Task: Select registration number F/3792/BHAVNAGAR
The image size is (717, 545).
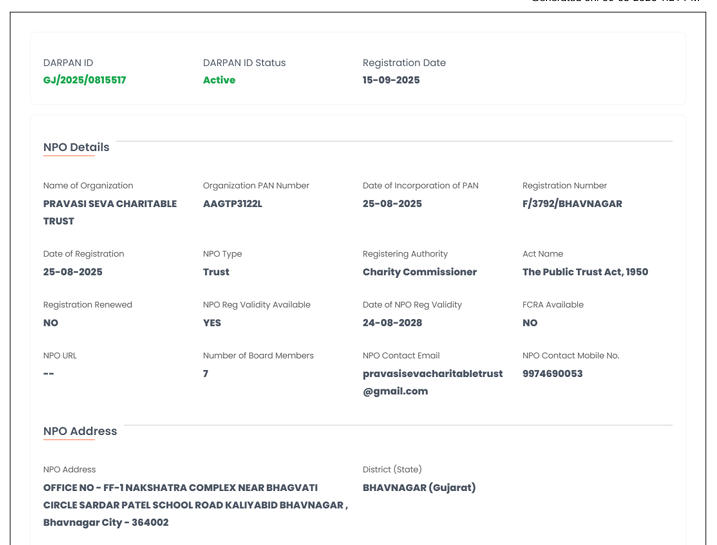Action: tap(572, 204)
